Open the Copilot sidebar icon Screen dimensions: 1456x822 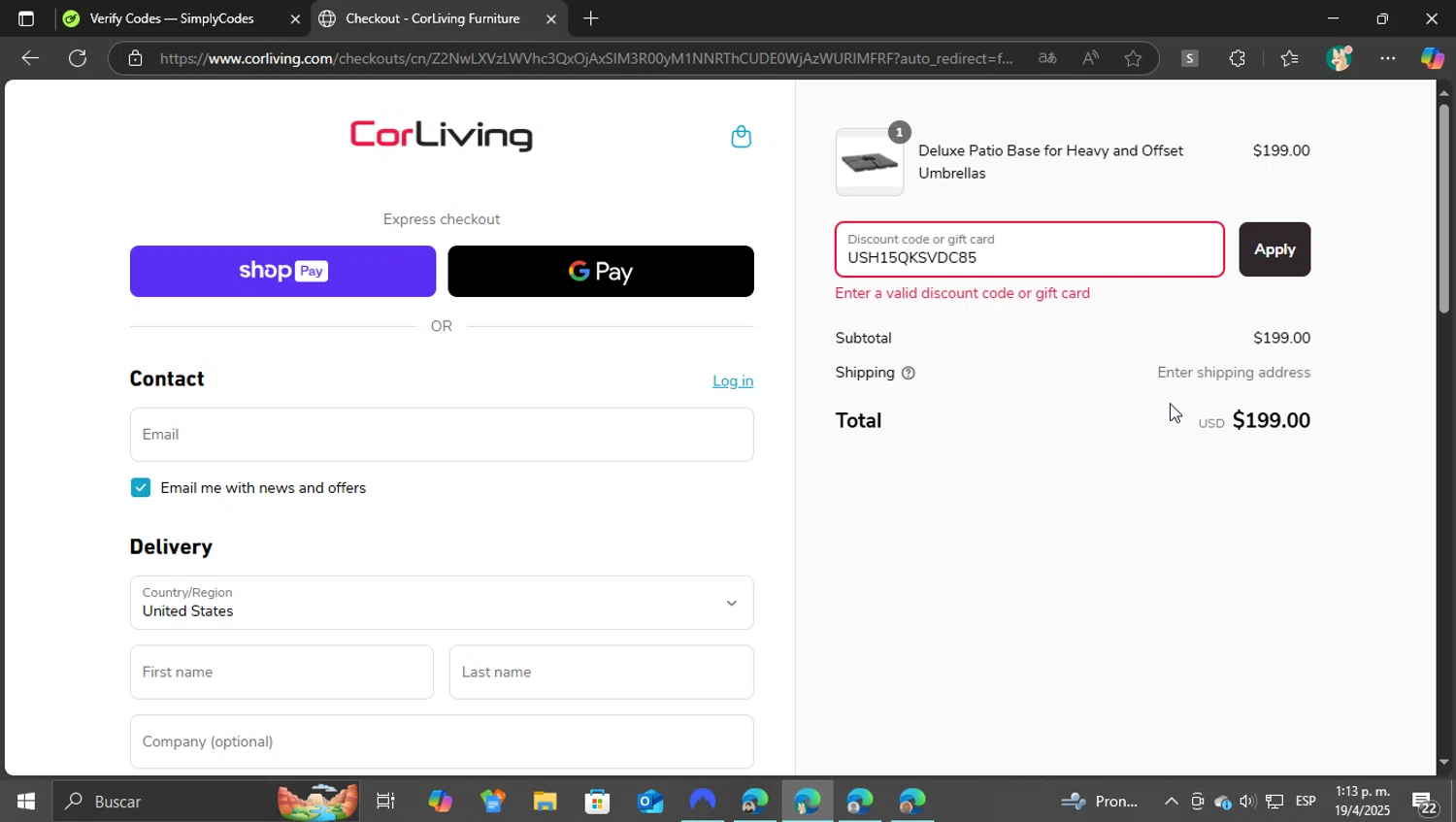pyautogui.click(x=1433, y=58)
